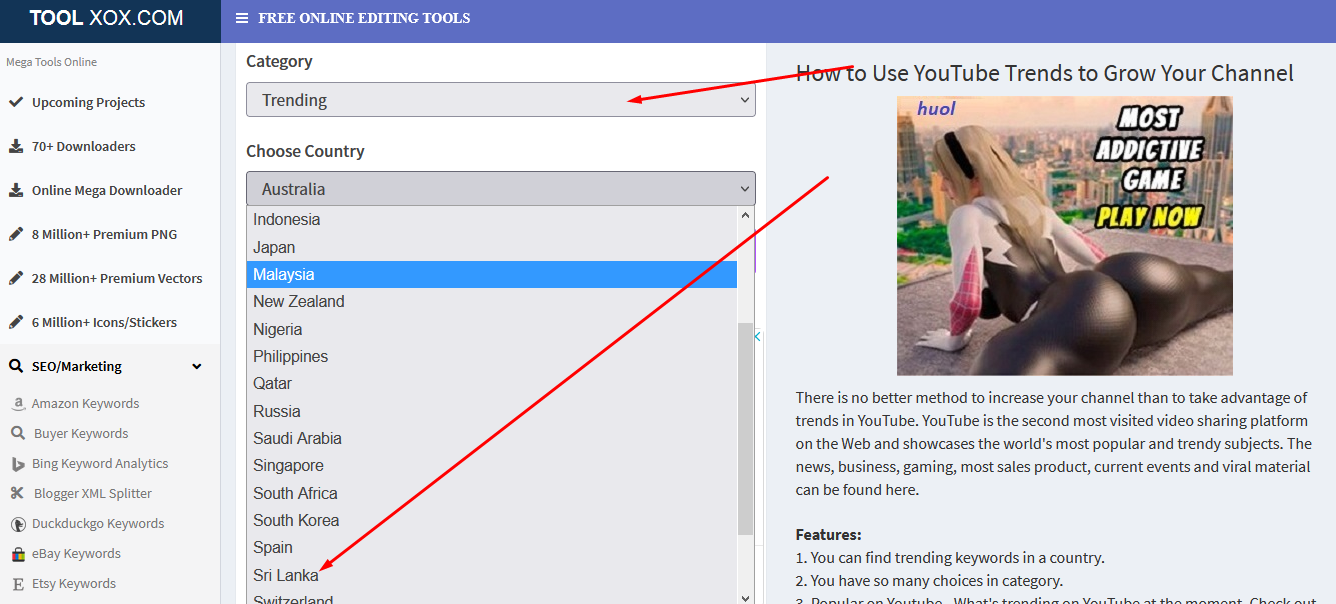Open Bing Keyword Analytics tool
This screenshot has height=604, width=1336.
pyautogui.click(x=100, y=464)
